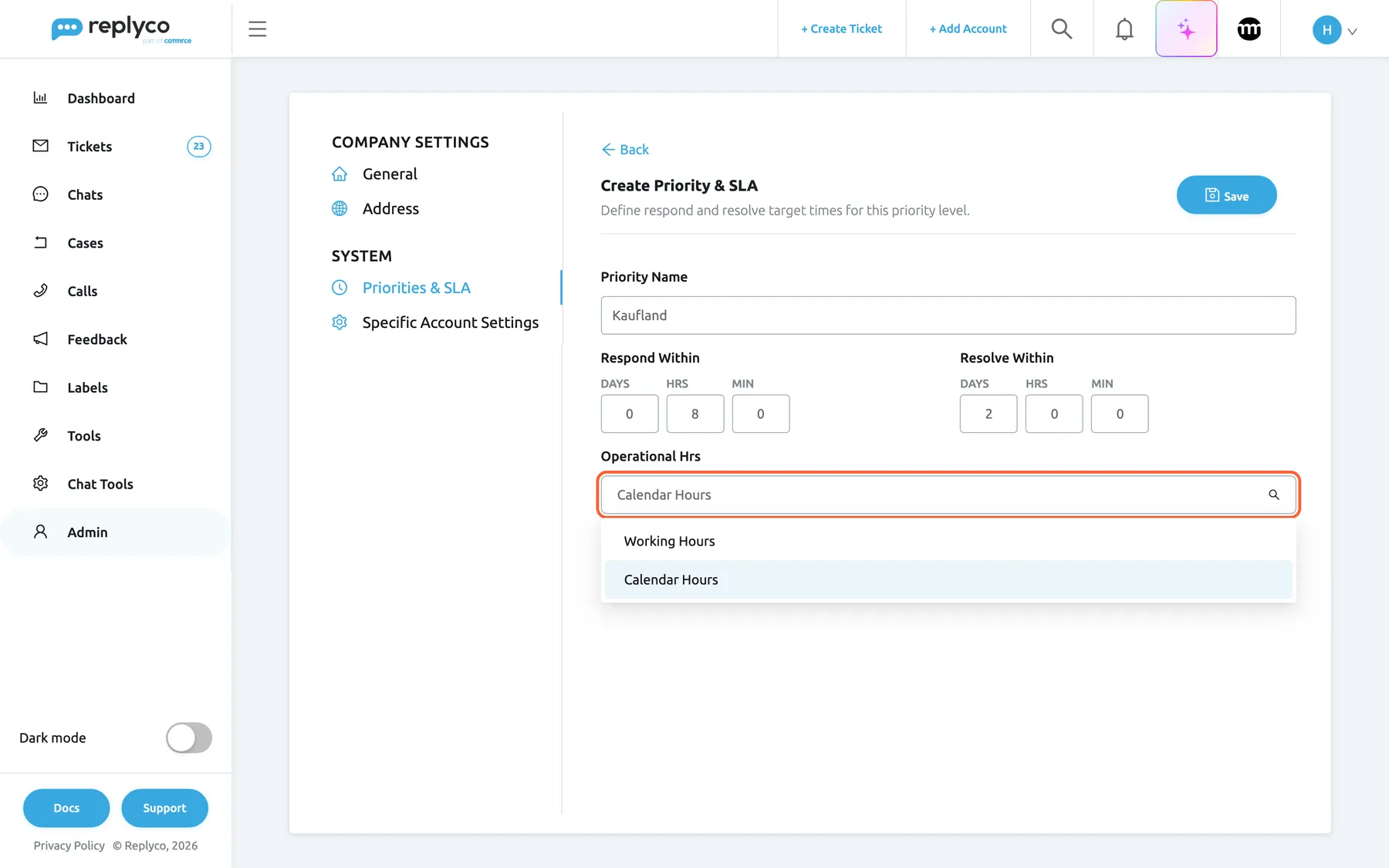This screenshot has width=1389, height=868.
Task: Click Respond Within DAYS field
Action: 630,414
